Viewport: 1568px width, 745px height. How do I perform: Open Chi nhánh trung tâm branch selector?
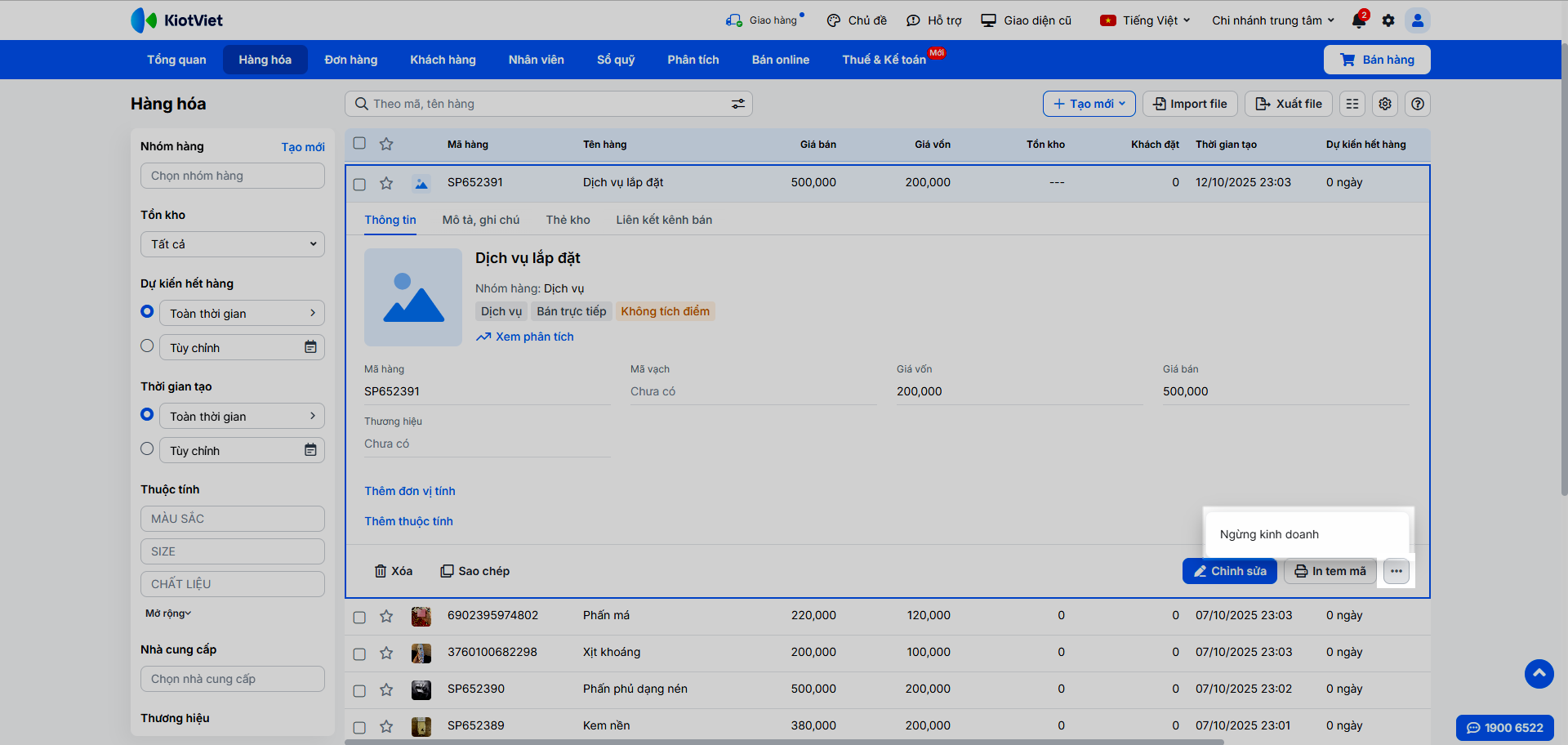[x=1272, y=20]
